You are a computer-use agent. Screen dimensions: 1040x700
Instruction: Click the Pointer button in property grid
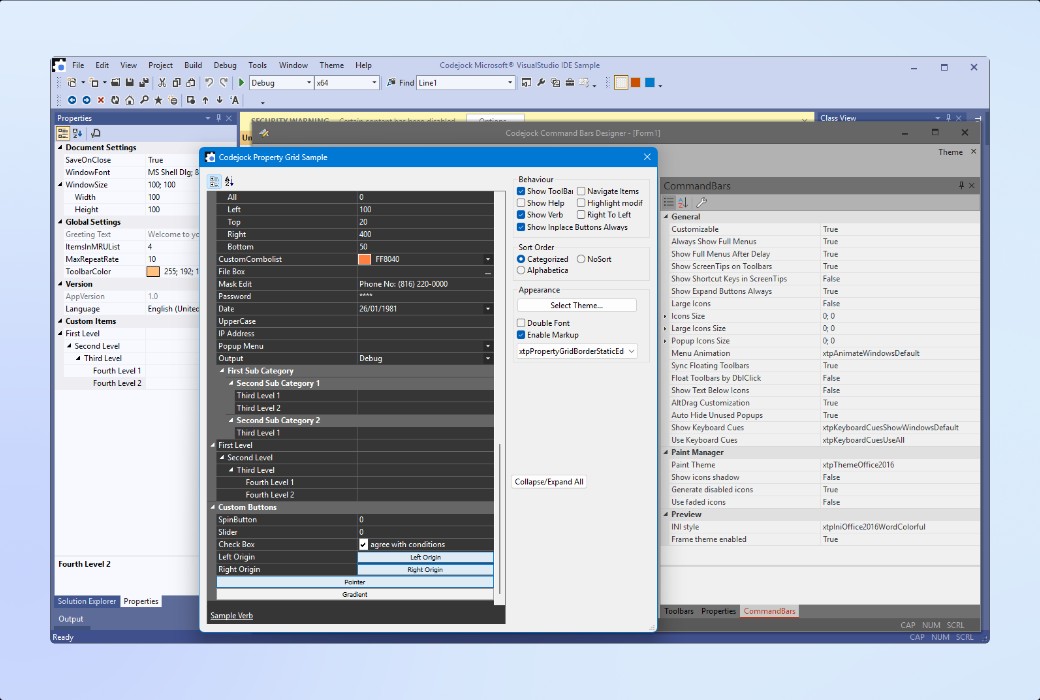(355, 583)
